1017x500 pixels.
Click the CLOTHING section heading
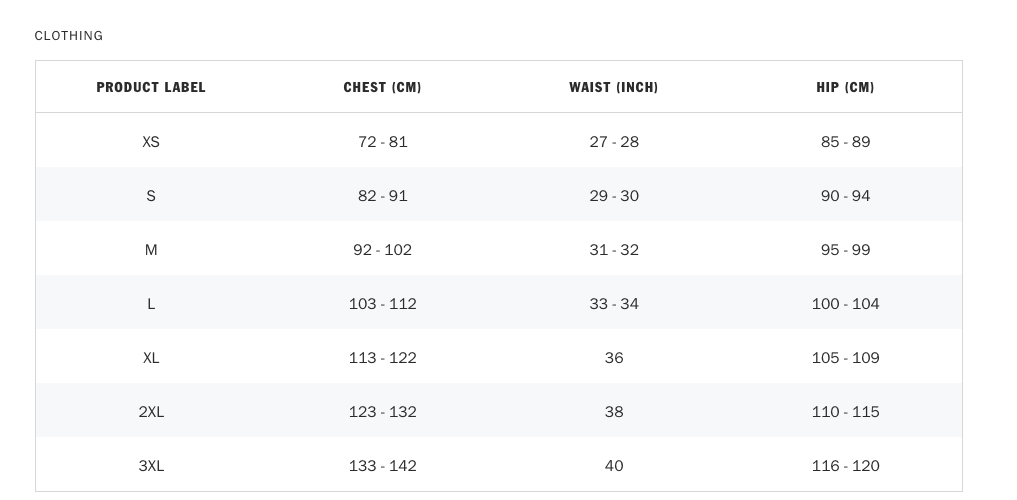point(69,36)
